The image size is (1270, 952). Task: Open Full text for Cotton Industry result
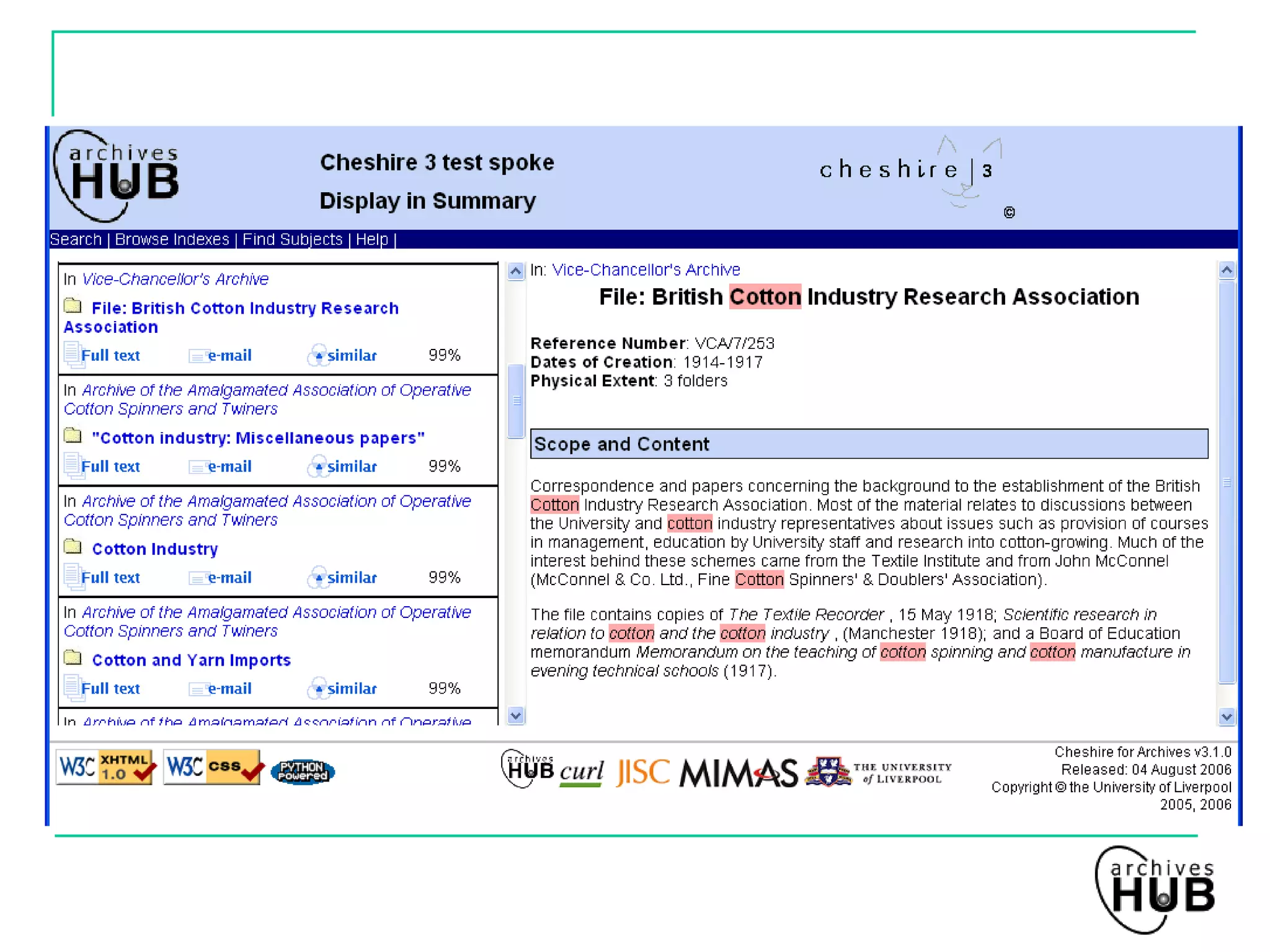(x=110, y=578)
